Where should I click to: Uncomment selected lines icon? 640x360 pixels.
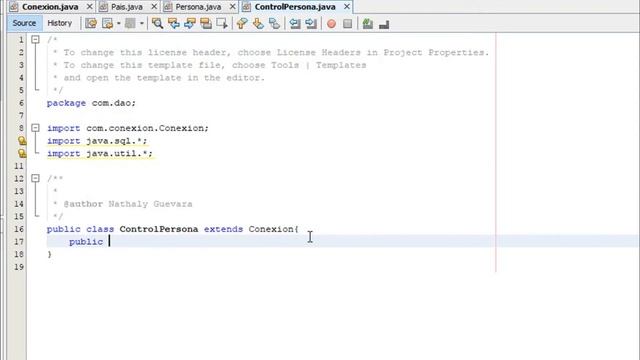[384, 24]
